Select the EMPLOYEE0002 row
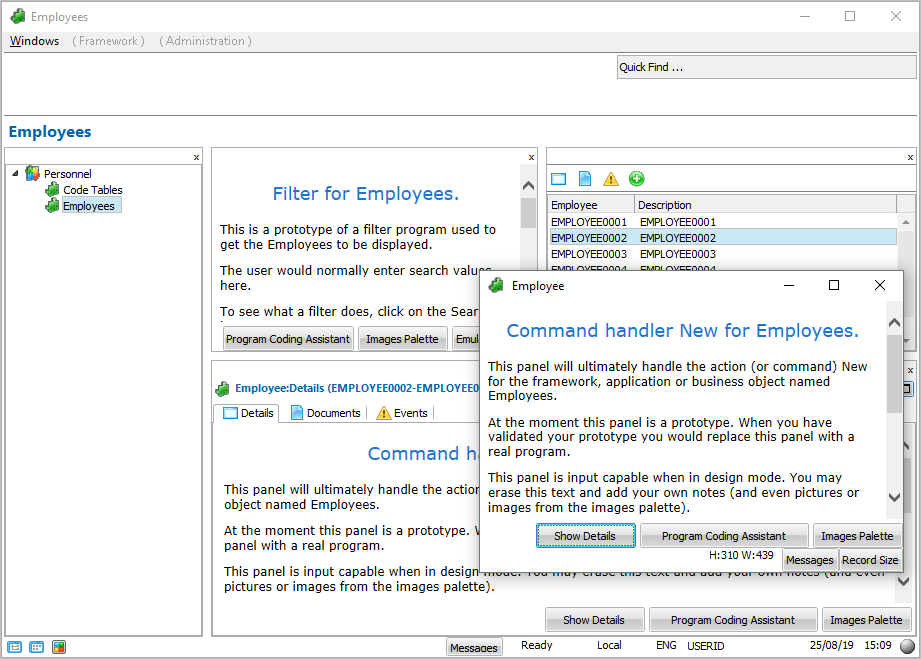This screenshot has height=659, width=921. [722, 238]
